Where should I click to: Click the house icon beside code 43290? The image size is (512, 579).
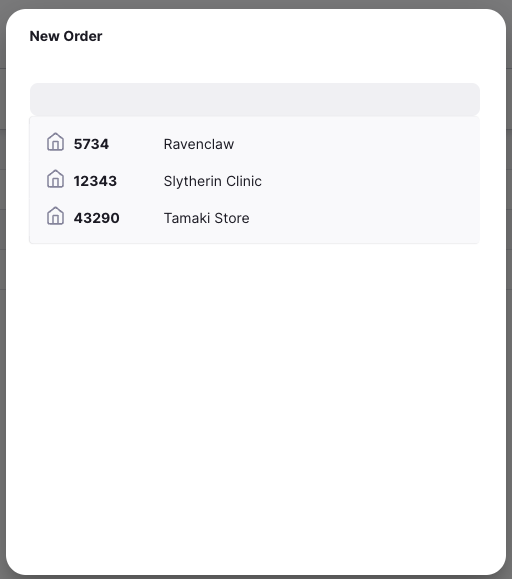click(x=55, y=216)
